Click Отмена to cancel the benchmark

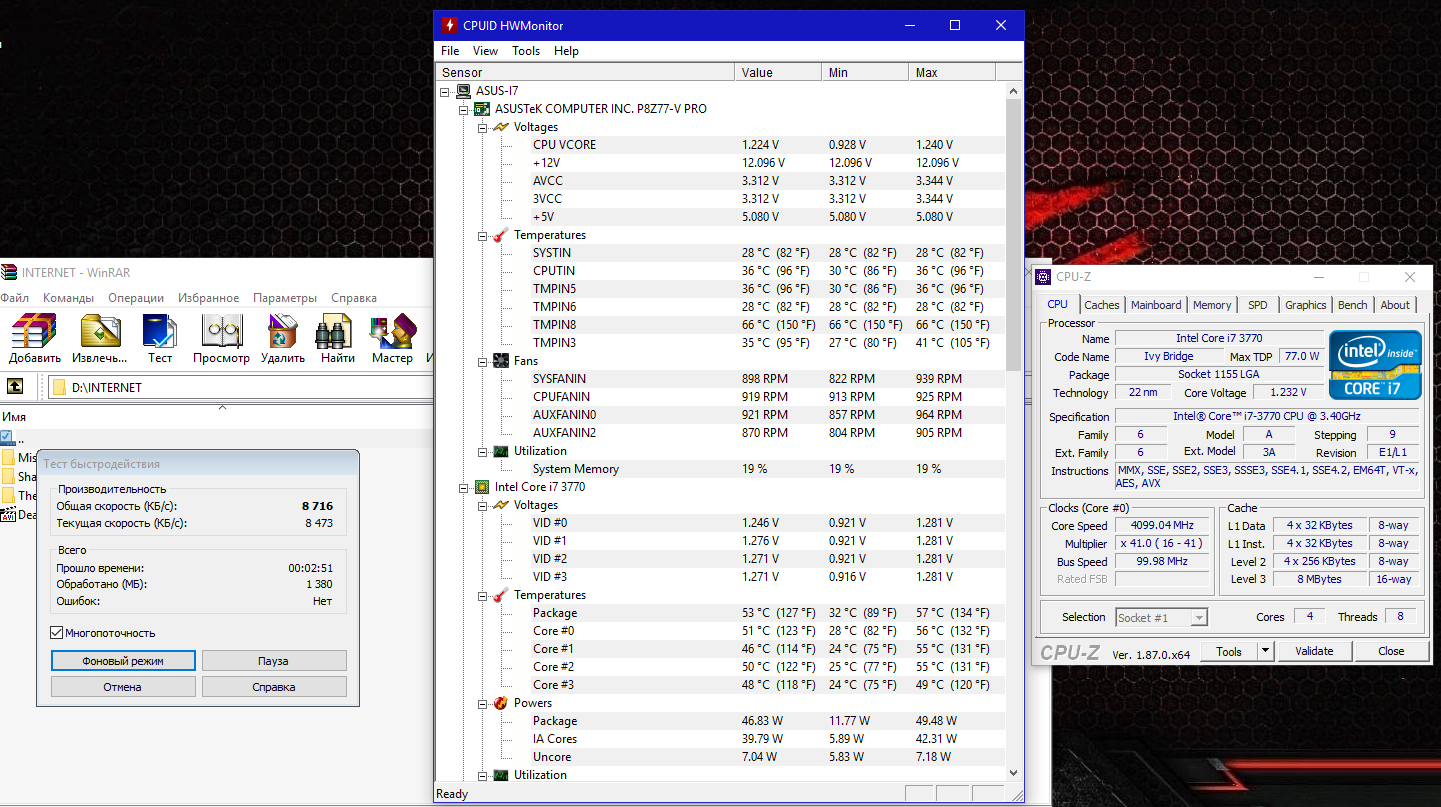(x=123, y=687)
